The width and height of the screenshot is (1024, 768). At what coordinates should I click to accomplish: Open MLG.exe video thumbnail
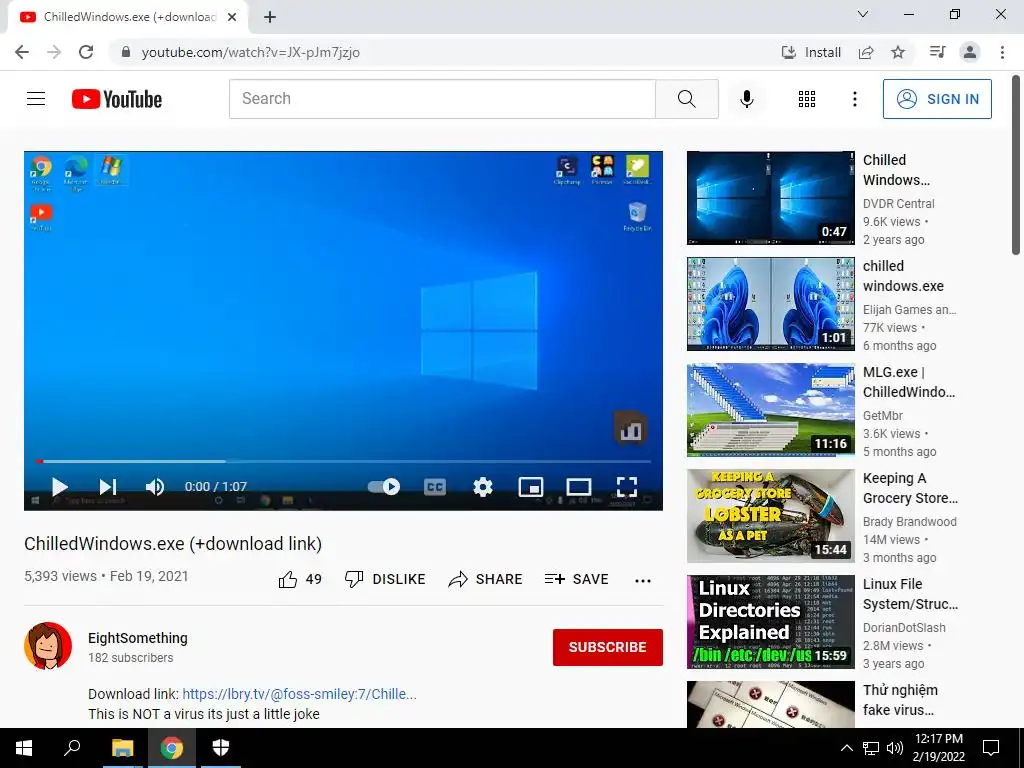(x=771, y=409)
